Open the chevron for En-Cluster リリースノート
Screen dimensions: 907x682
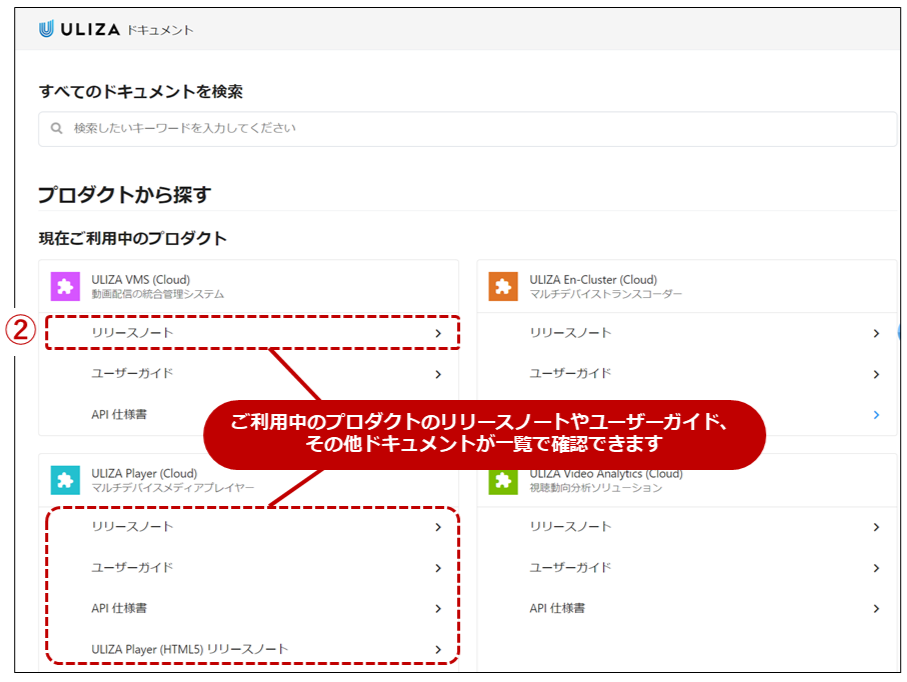[x=876, y=333]
